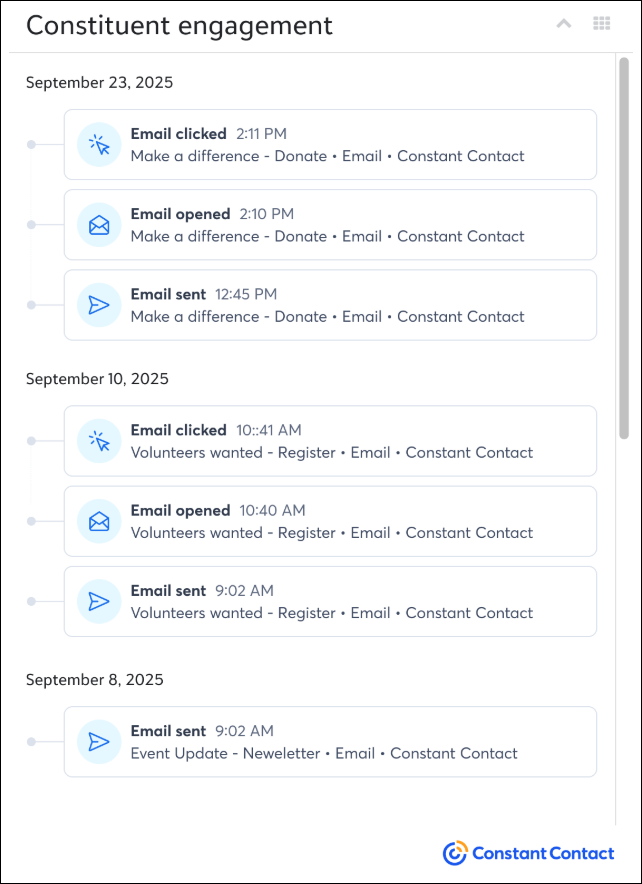Open the Make a difference - Donate clicked card
The image size is (642, 884).
[330, 144]
